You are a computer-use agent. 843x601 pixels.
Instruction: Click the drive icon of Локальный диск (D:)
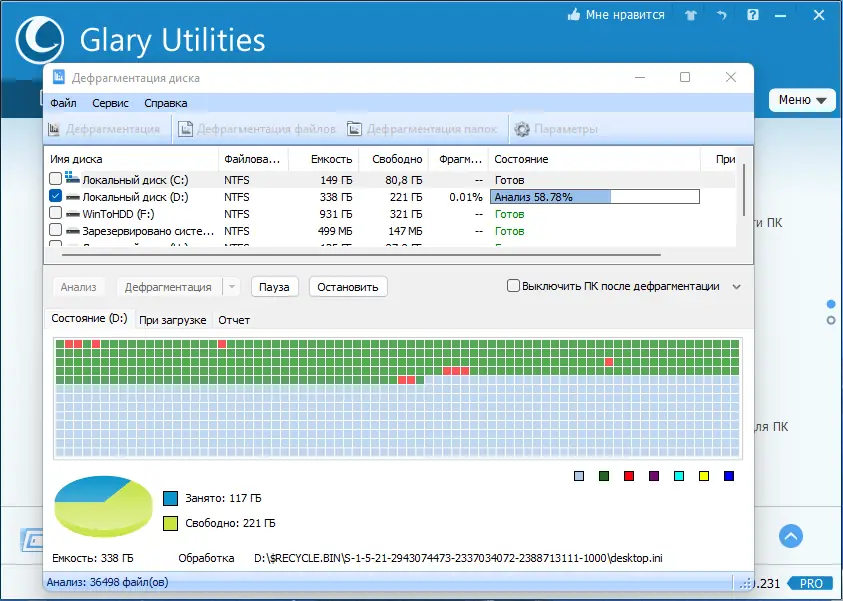[73, 197]
